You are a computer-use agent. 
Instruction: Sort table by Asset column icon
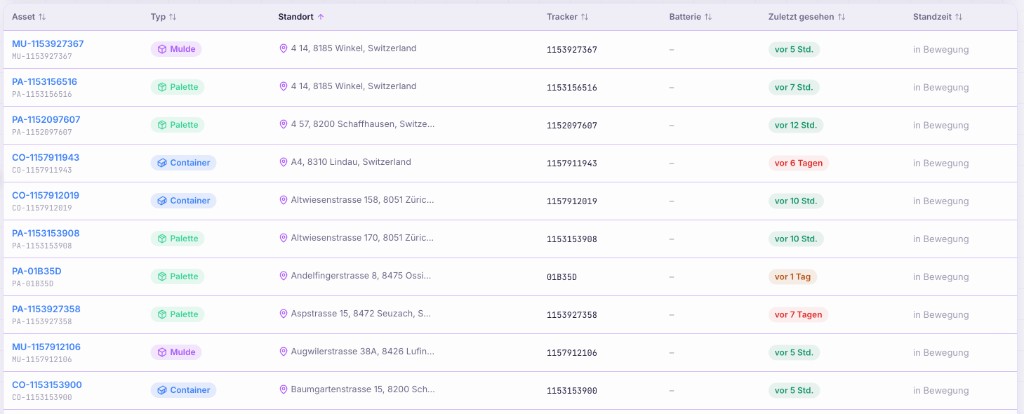point(42,17)
